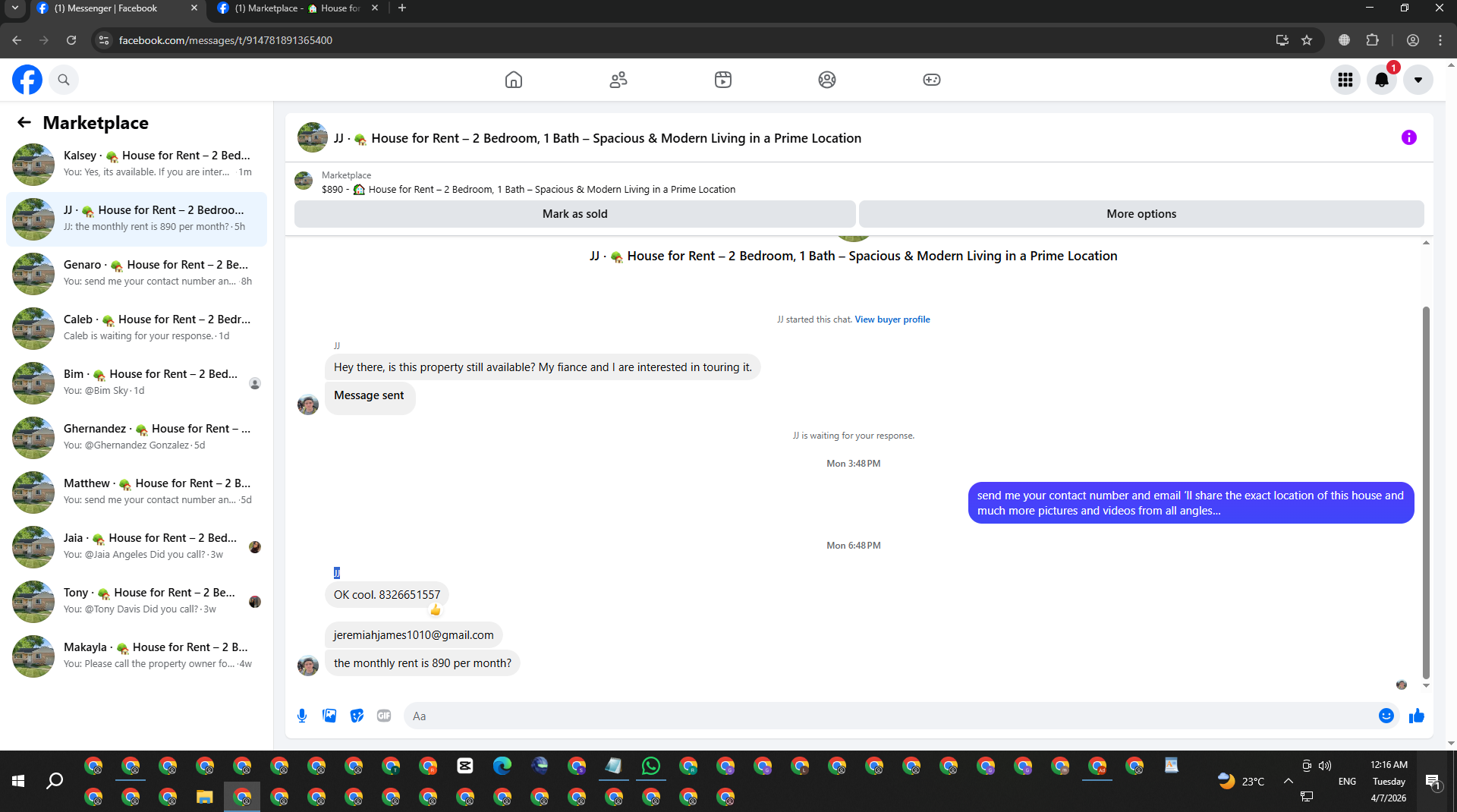Open the emoji picker in message box
Viewport: 1457px width, 812px height.
pos(1386,716)
